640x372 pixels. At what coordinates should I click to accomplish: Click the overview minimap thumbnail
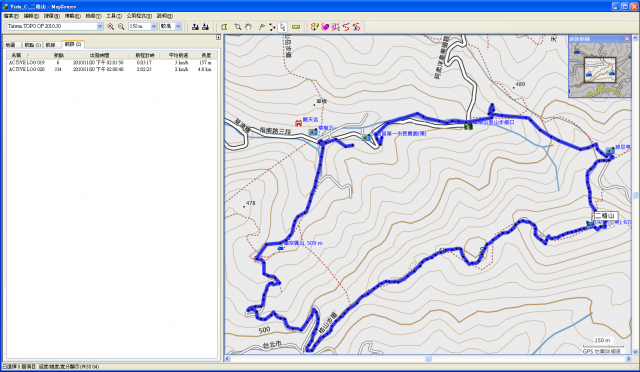click(600, 69)
